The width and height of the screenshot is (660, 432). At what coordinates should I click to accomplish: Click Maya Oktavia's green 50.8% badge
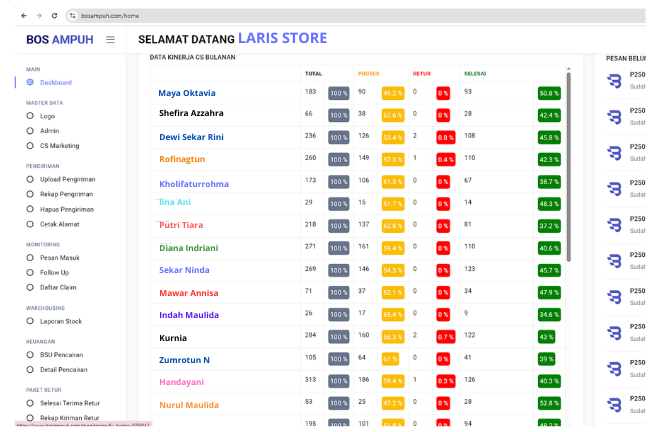pos(549,93)
